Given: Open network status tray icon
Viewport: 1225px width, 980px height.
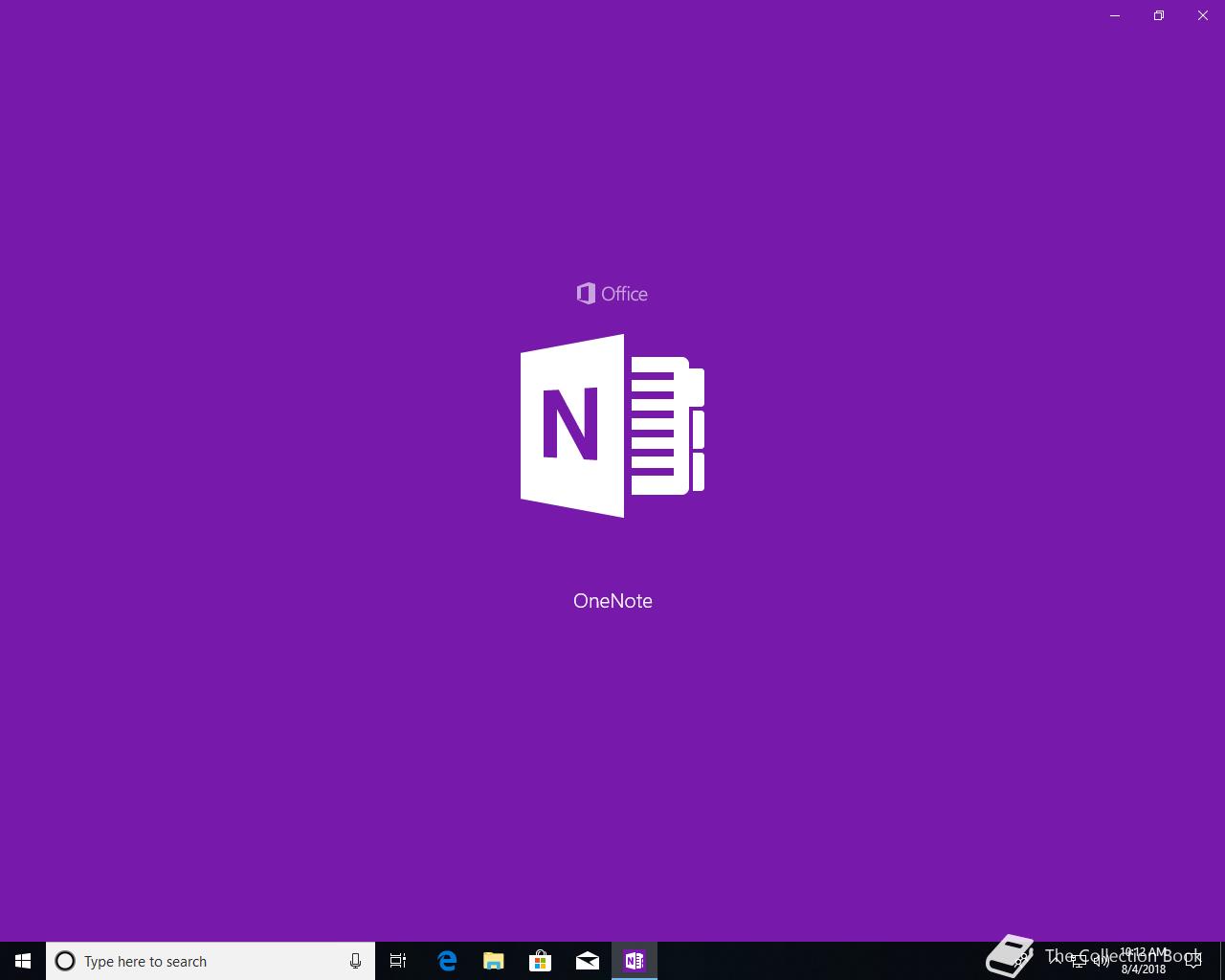Looking at the screenshot, I should click(x=1079, y=960).
